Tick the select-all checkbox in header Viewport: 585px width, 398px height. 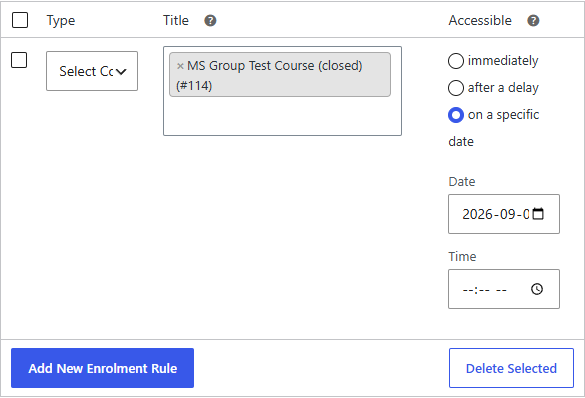click(20, 20)
